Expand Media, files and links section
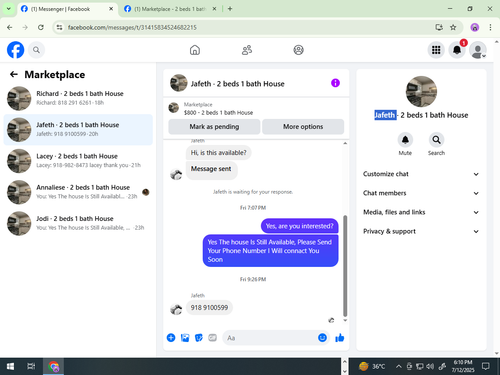 point(421,212)
